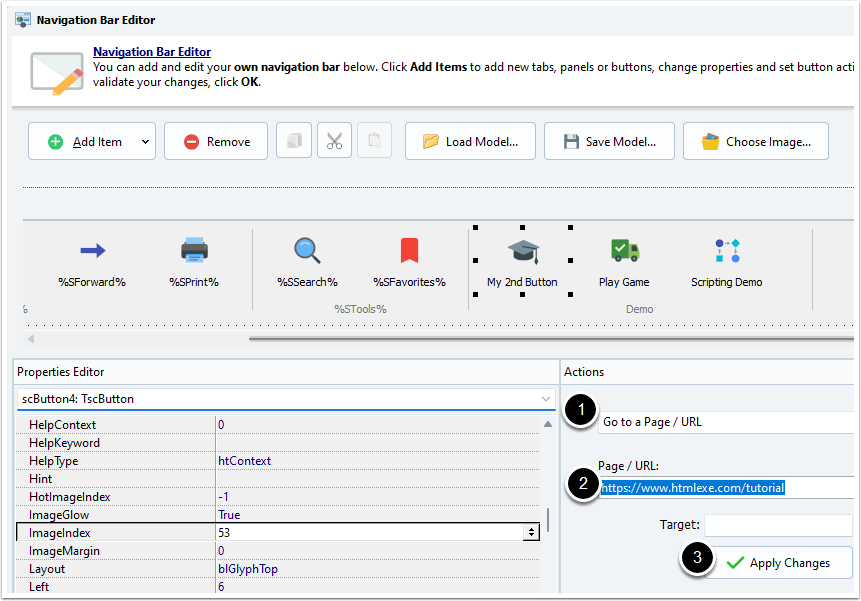The image size is (861, 601).
Task: Click the Play Game truck icon
Action: tap(624, 251)
